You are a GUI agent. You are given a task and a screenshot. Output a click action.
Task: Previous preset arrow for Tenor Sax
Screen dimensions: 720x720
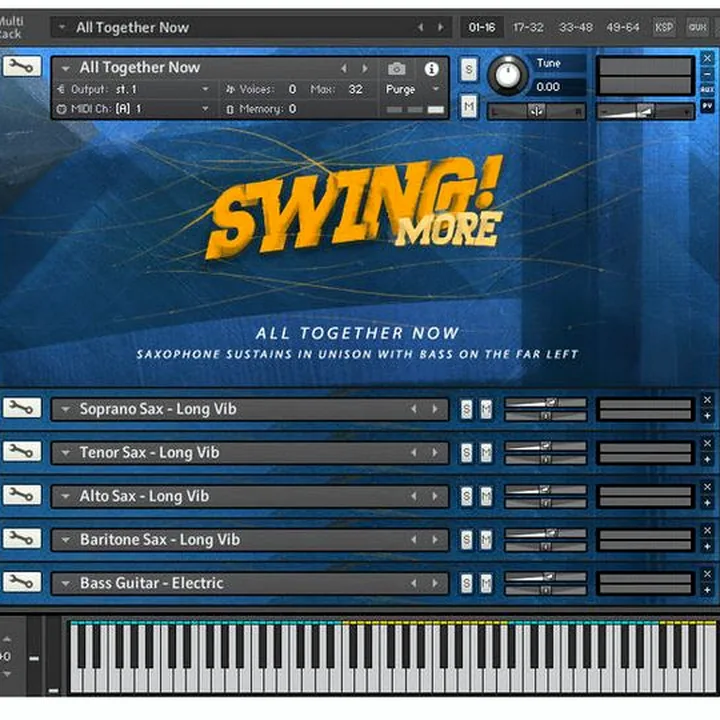coord(414,452)
